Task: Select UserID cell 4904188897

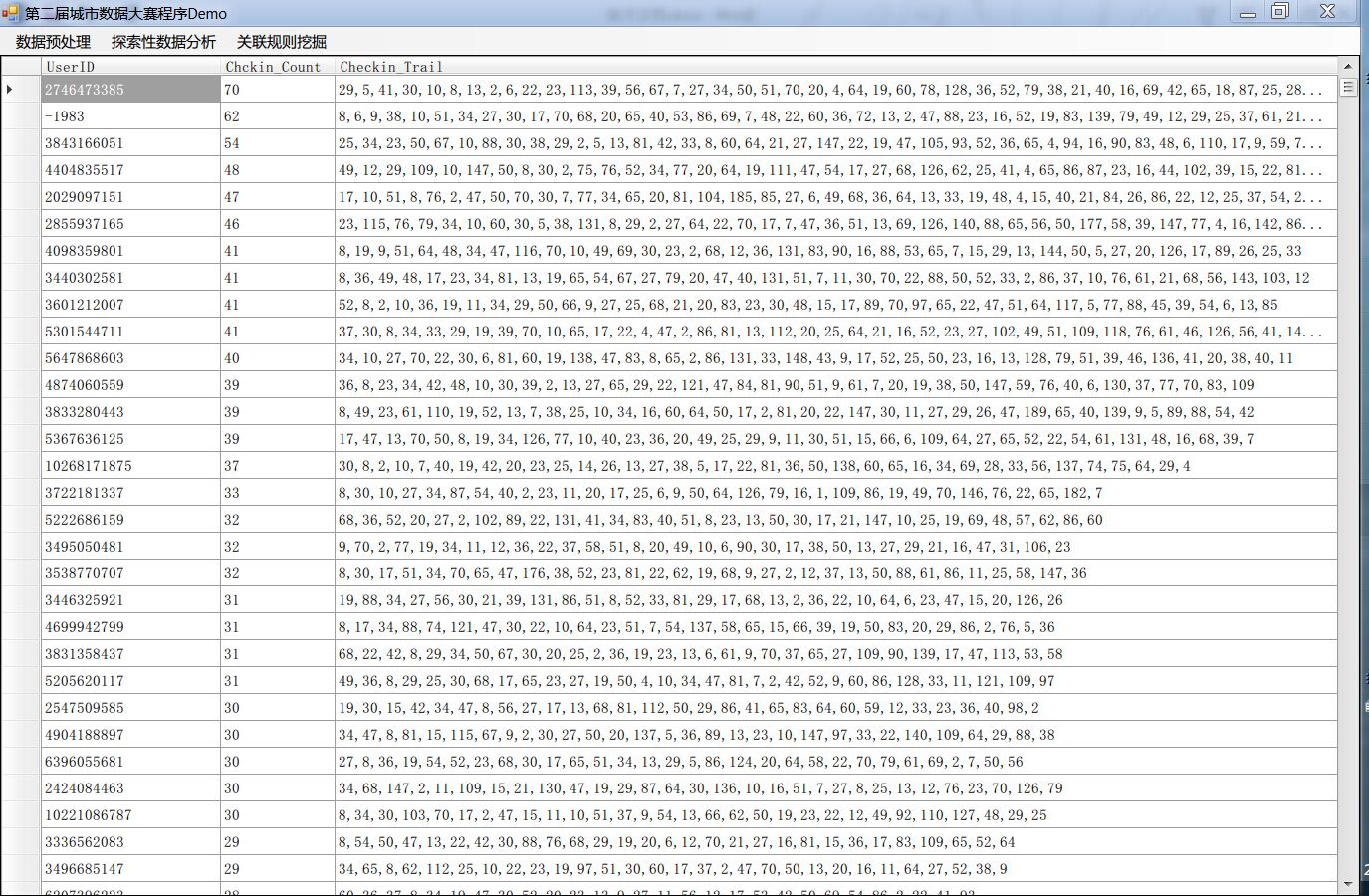Action: (x=130, y=735)
